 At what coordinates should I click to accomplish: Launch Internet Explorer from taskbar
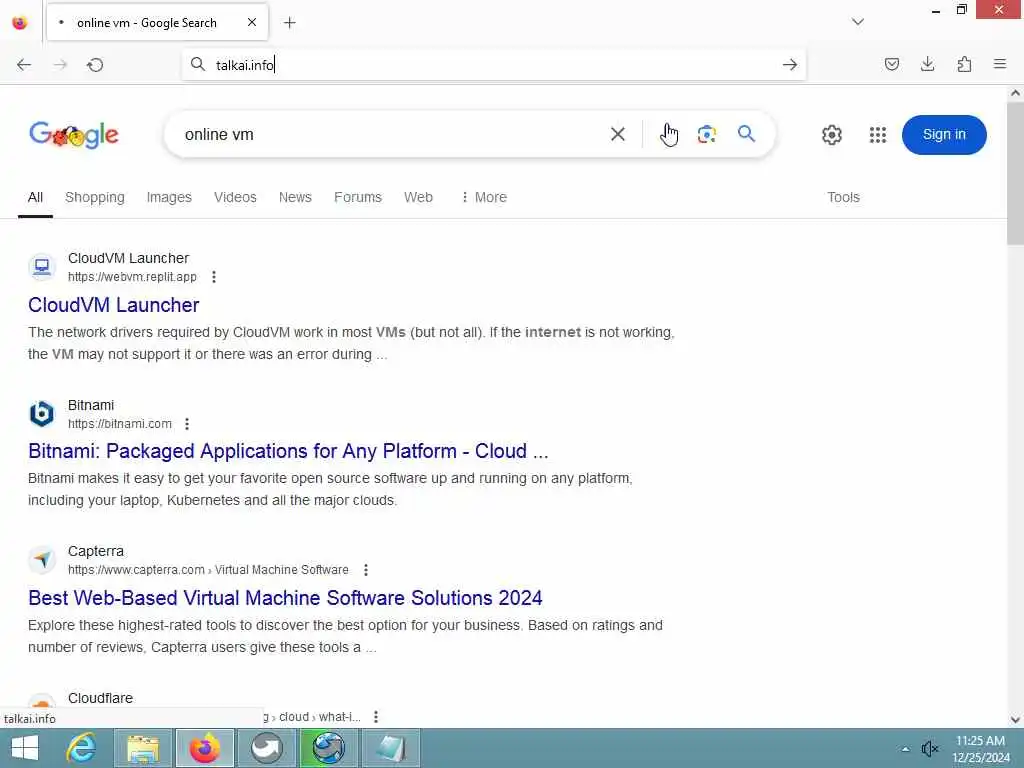click(x=82, y=748)
